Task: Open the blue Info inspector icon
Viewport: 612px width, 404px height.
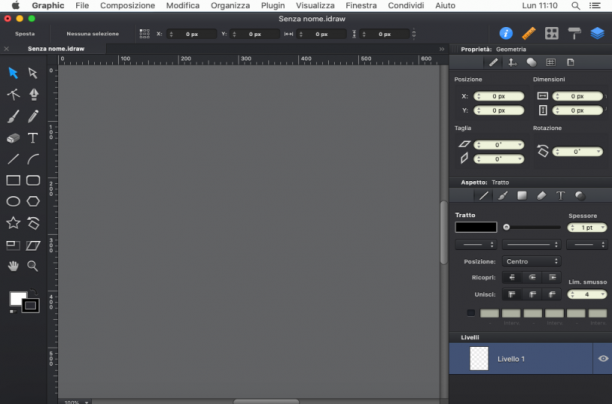Action: point(506,34)
